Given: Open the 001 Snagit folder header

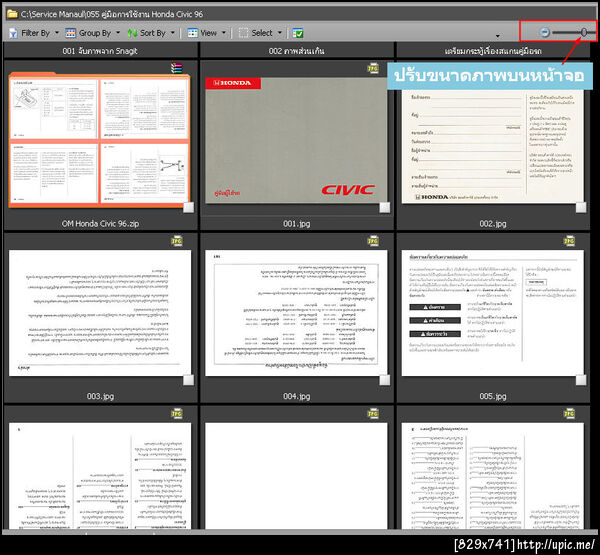Looking at the screenshot, I should tap(100, 51).
